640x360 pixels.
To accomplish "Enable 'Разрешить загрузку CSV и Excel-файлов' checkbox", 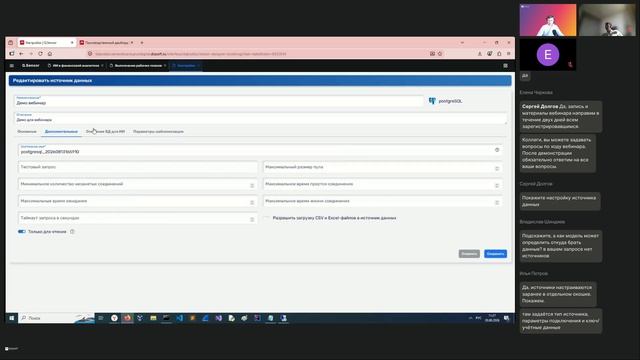I will 267,218.
